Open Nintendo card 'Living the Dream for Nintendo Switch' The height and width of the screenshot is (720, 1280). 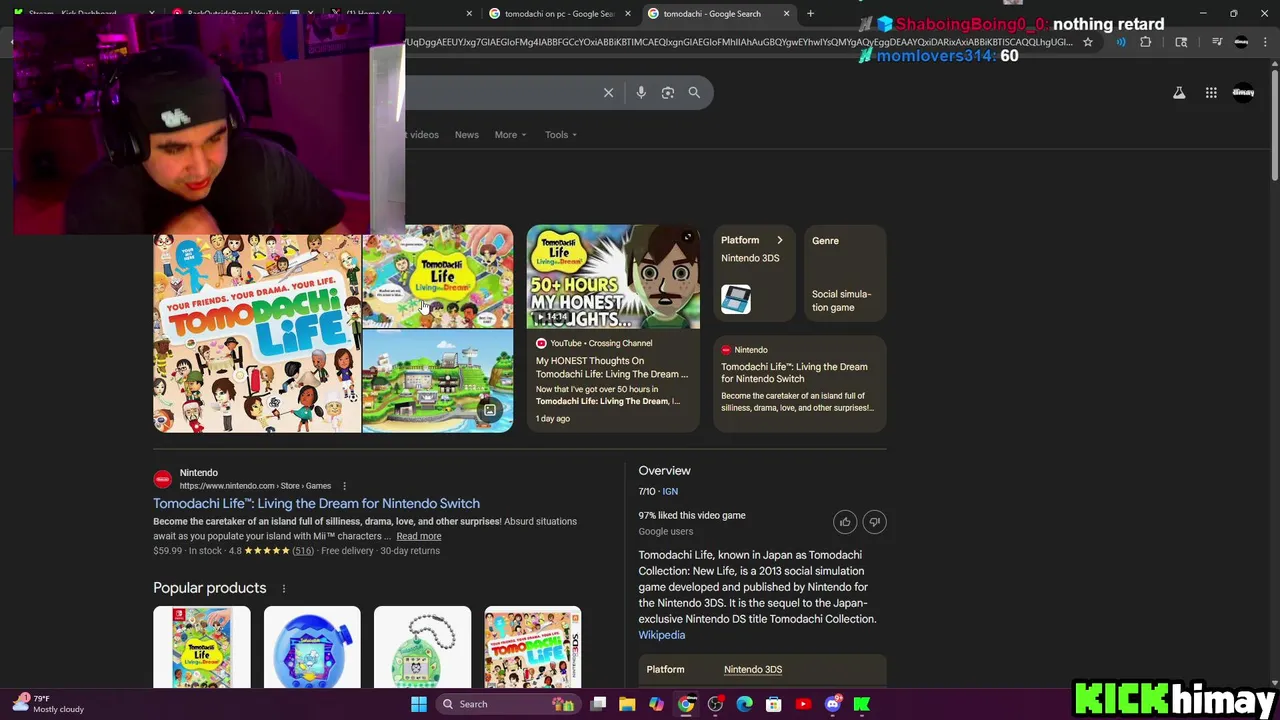coord(799,382)
